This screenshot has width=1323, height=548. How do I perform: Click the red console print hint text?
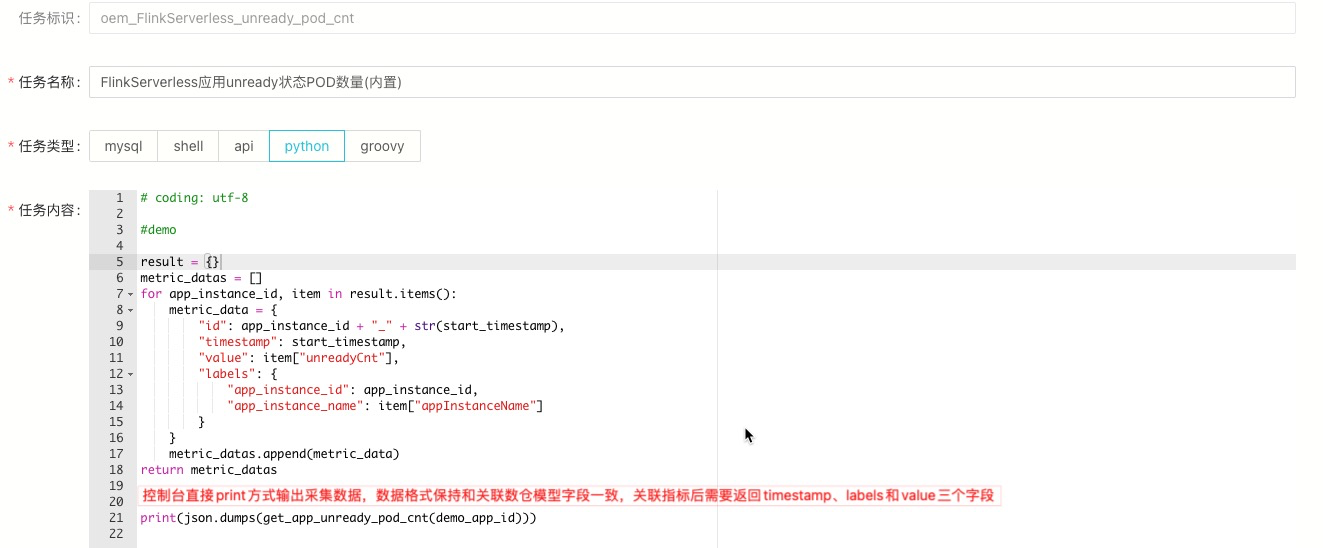(568, 496)
